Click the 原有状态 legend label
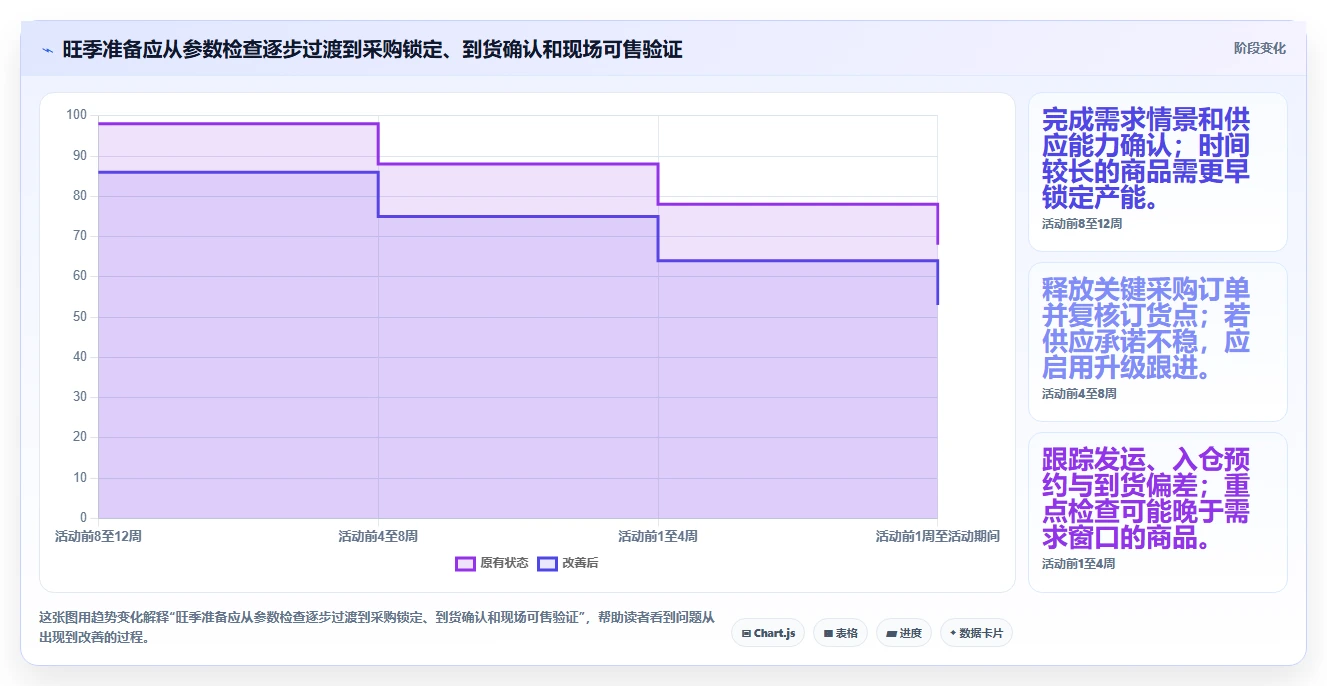This screenshot has width=1327, height=686. tap(504, 563)
